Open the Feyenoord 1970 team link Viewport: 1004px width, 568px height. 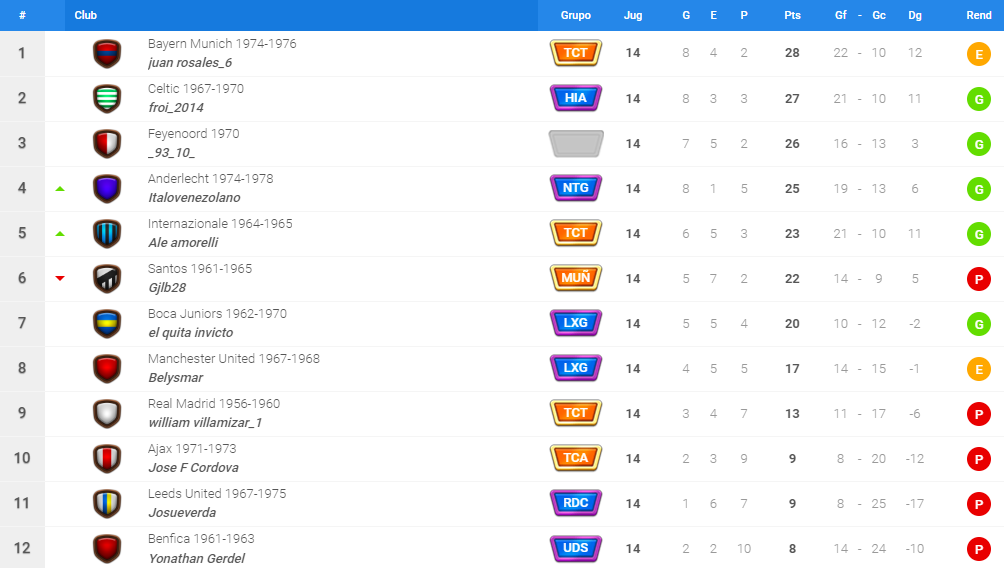(x=193, y=134)
